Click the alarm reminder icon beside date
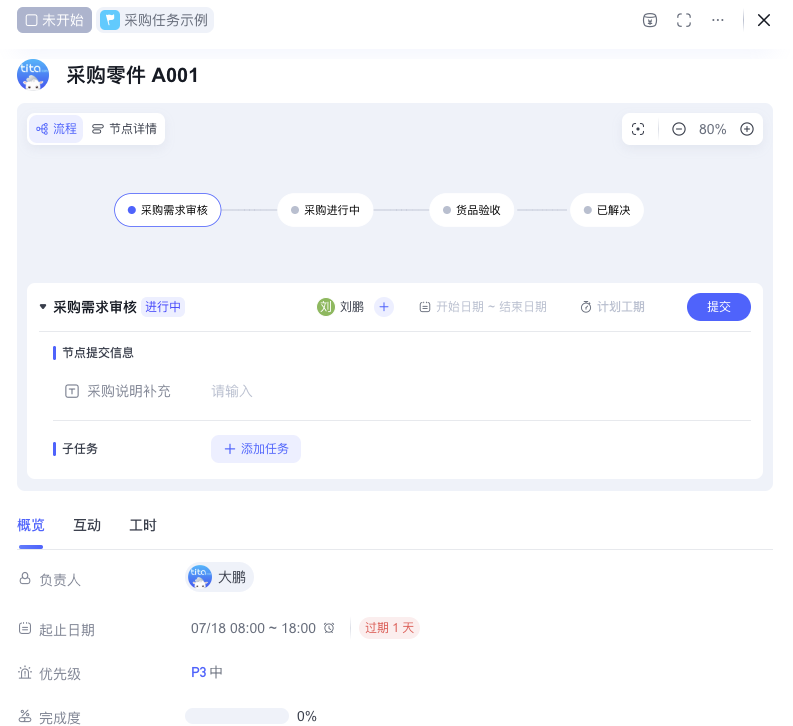This screenshot has height=726, width=793. click(329, 628)
